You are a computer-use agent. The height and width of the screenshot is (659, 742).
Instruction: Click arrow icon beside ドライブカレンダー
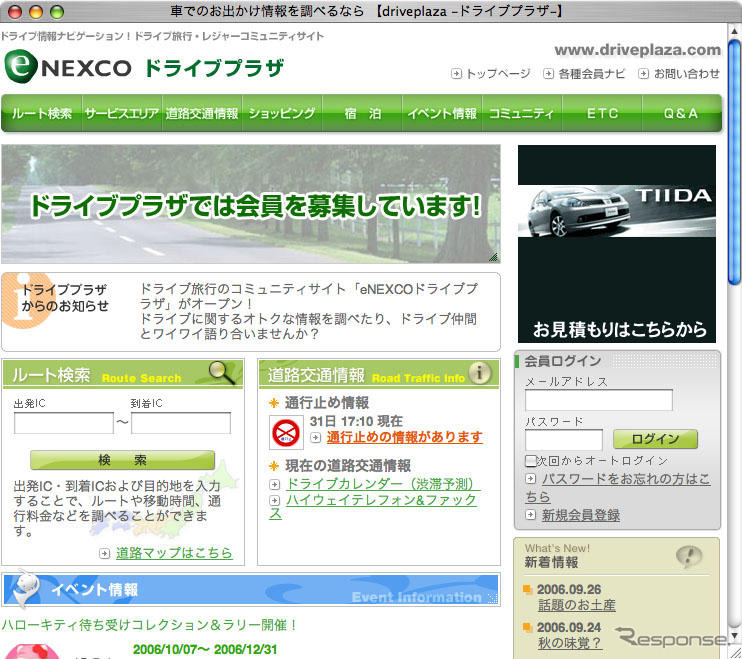point(274,484)
